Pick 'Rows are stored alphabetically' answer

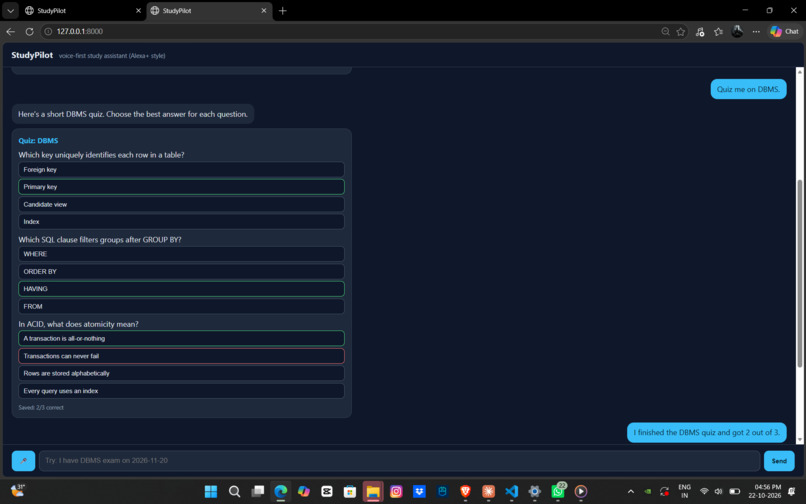(x=181, y=373)
